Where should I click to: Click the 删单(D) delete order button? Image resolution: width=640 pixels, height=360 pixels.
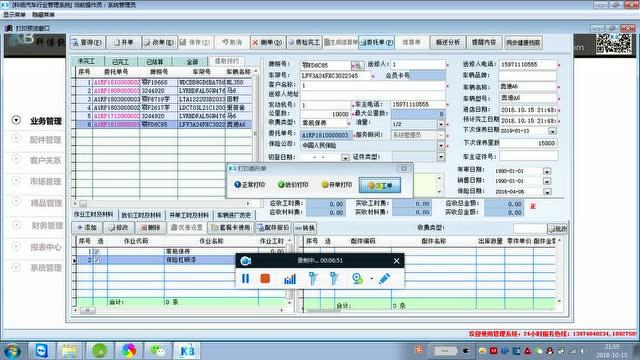[267, 42]
